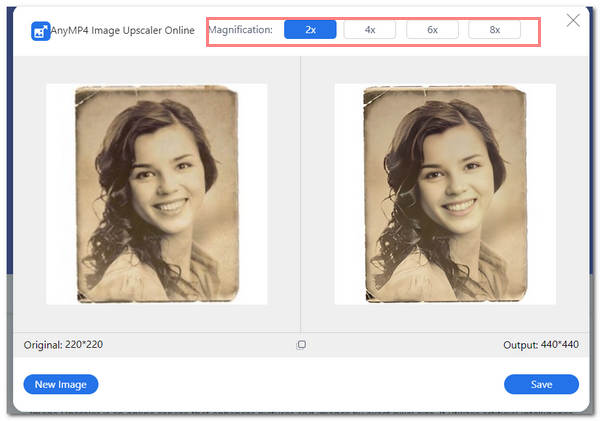Click the original image preview
The height and width of the screenshot is (421, 600).
[x=157, y=194]
